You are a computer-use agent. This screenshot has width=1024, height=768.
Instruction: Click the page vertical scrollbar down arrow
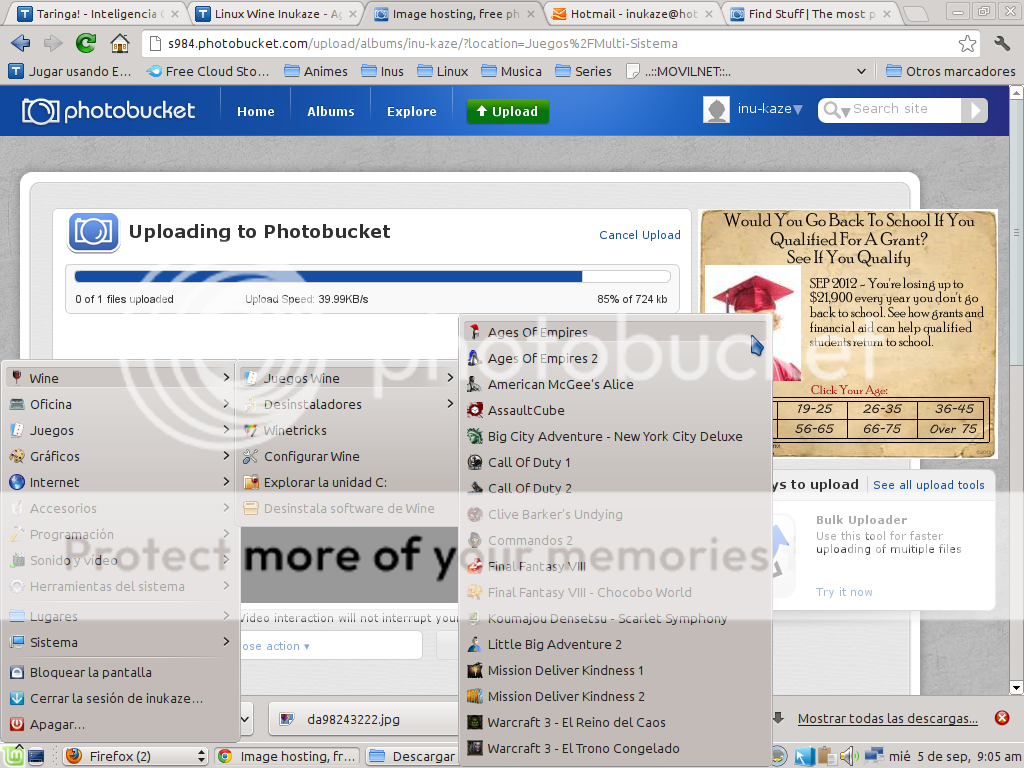(x=1016, y=688)
